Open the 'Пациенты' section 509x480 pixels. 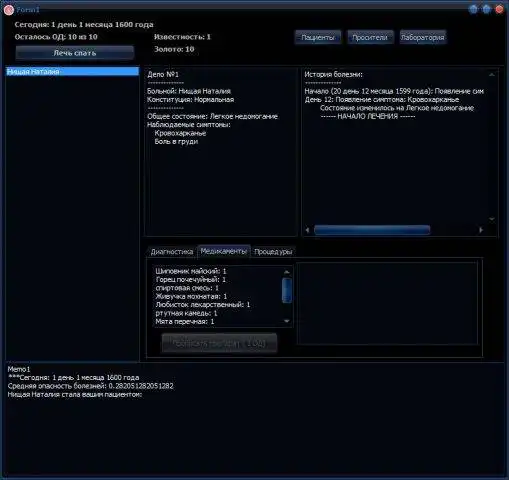pyautogui.click(x=318, y=37)
